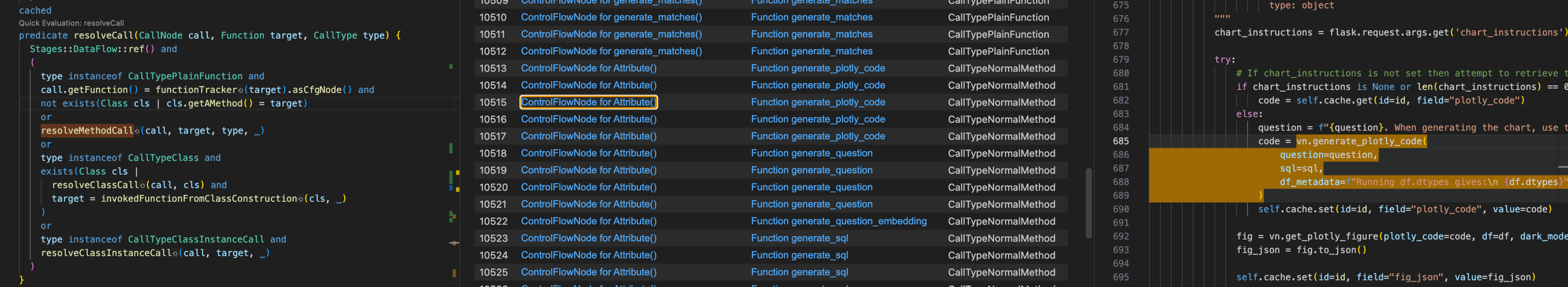This screenshot has height=287, width=1568.
Task: Open Function generate_question link in row 10519
Action: (x=812, y=170)
